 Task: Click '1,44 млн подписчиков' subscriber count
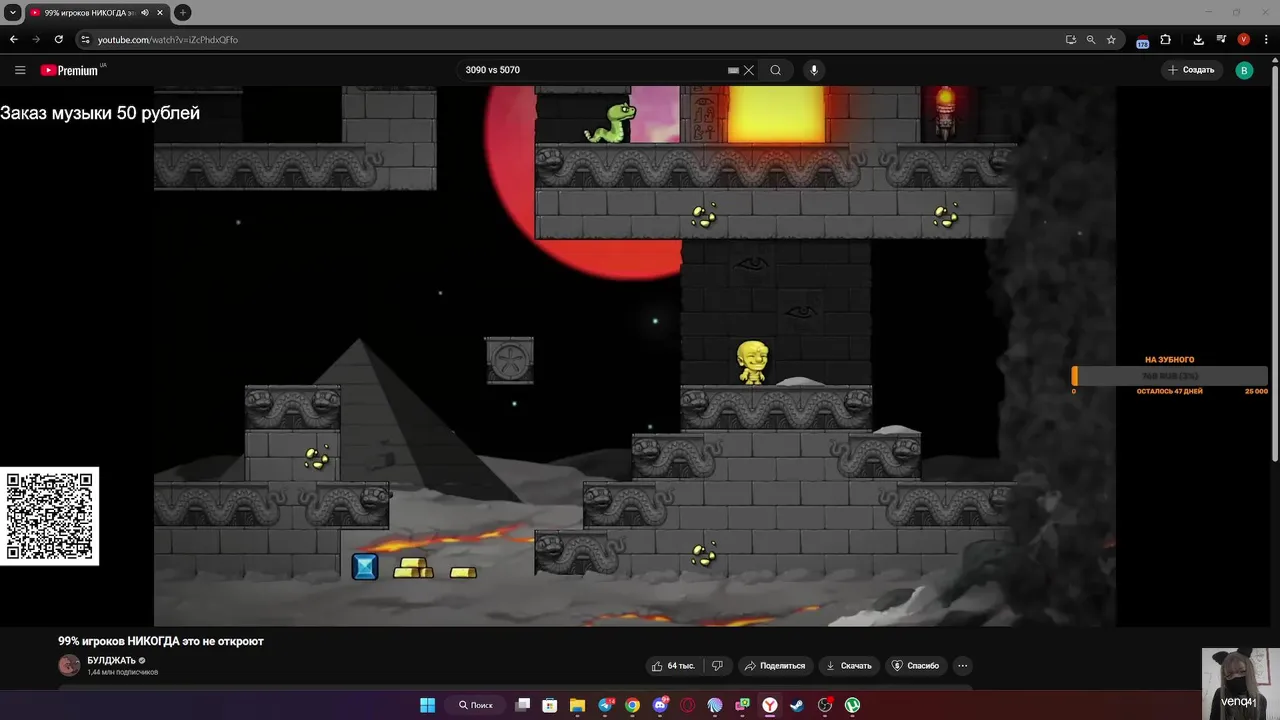[122, 672]
